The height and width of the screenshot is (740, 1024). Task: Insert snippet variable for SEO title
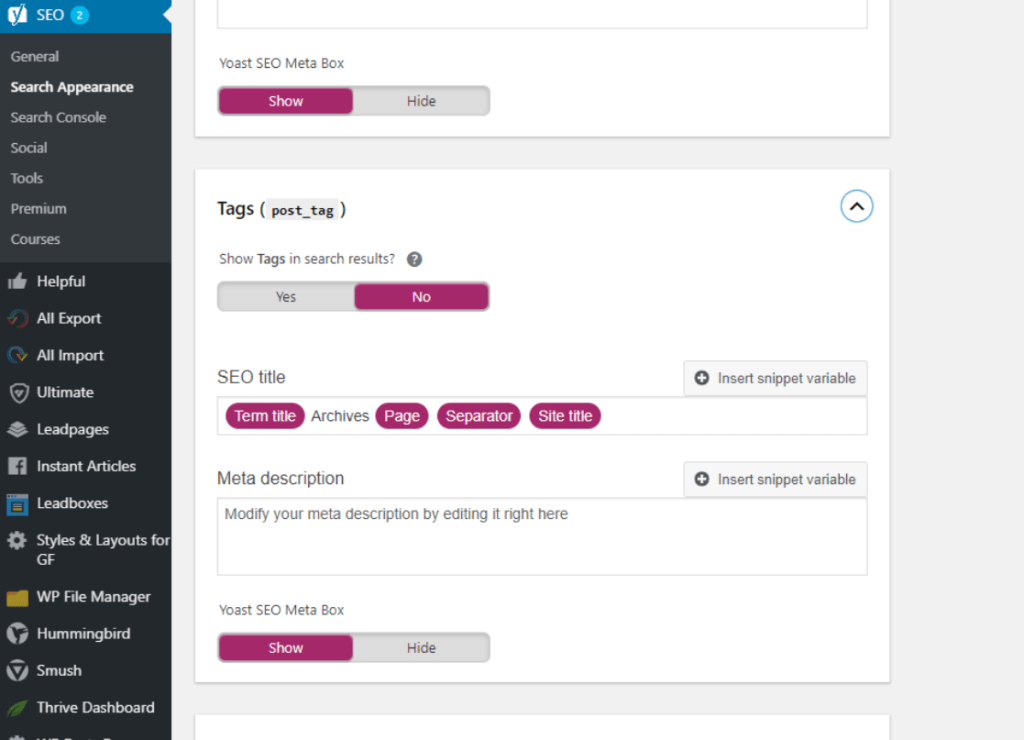[775, 378]
